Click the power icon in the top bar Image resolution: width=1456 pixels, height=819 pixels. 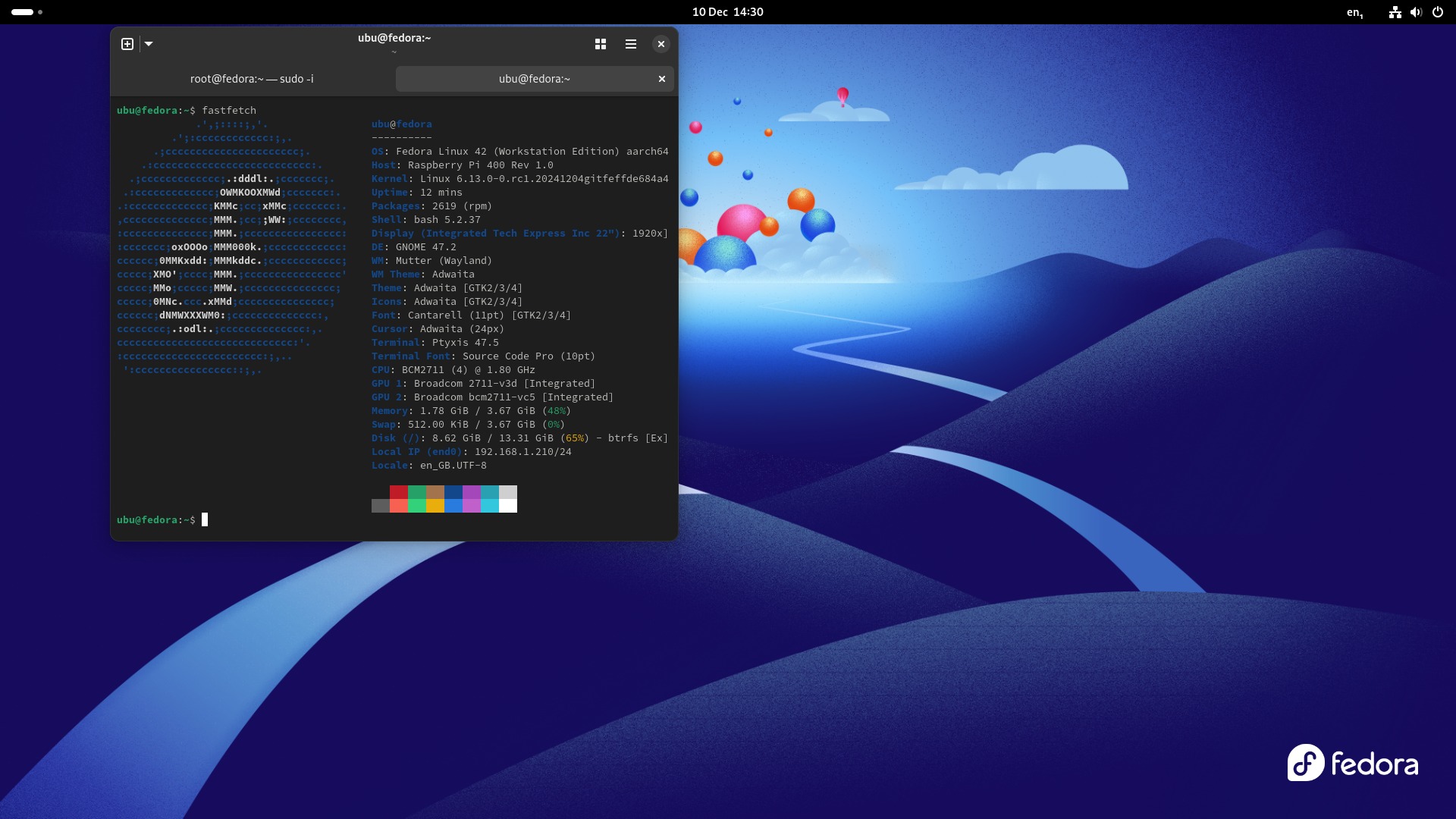pos(1438,12)
